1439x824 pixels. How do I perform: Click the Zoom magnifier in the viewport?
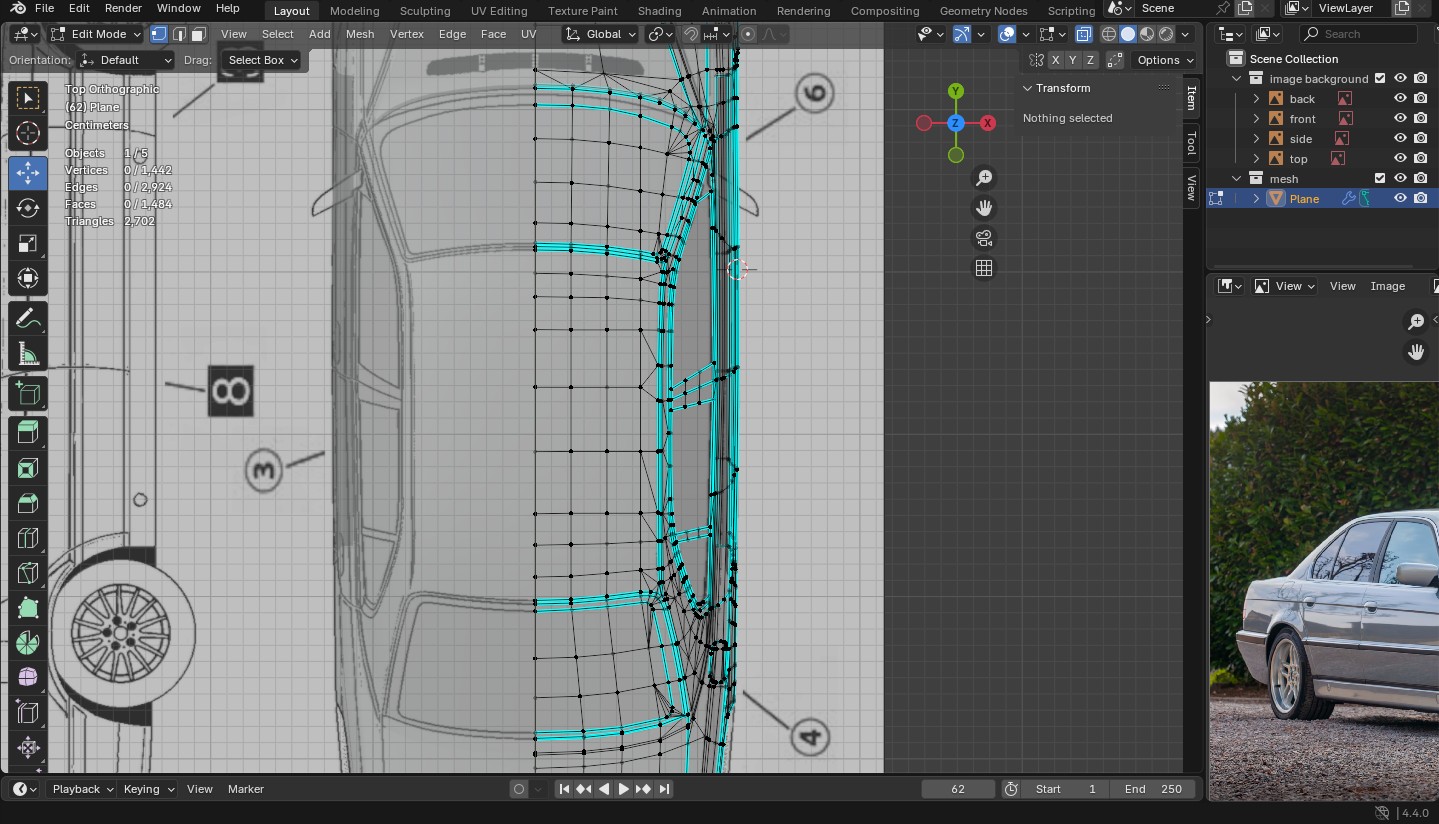(x=984, y=178)
